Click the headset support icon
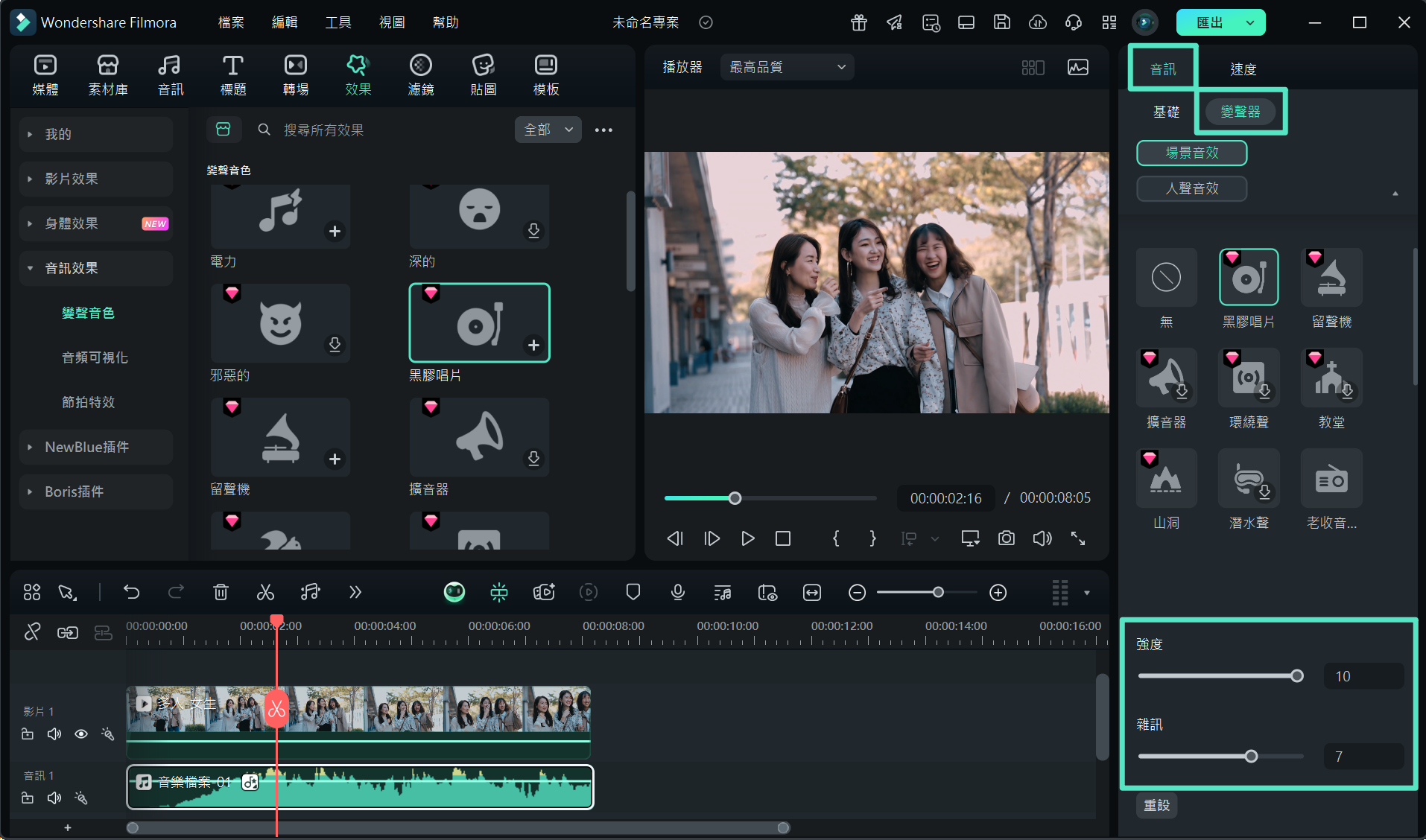Screen dimensions: 1426x840 [x=1074, y=22]
